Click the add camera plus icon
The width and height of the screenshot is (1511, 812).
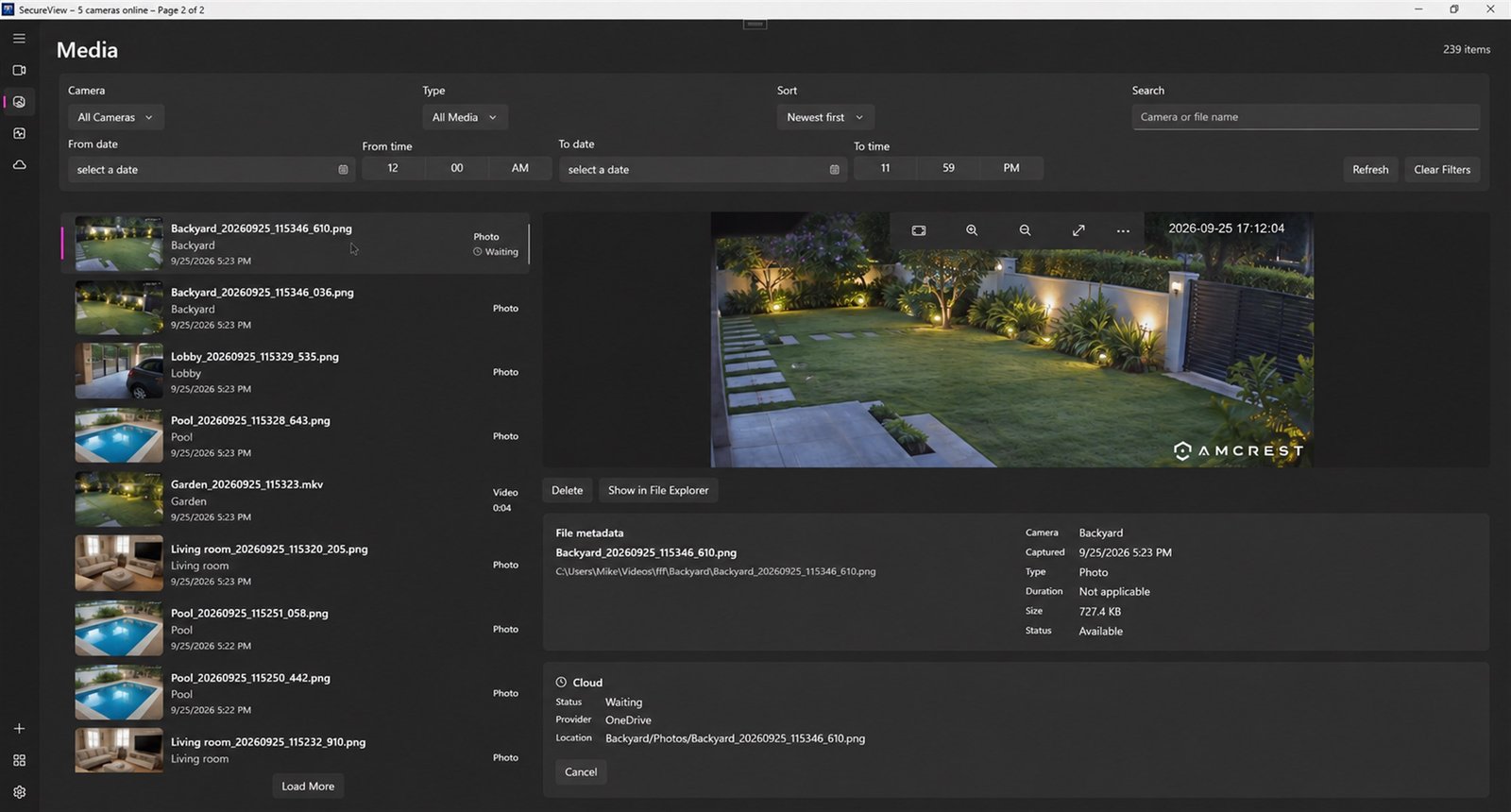pyautogui.click(x=19, y=729)
